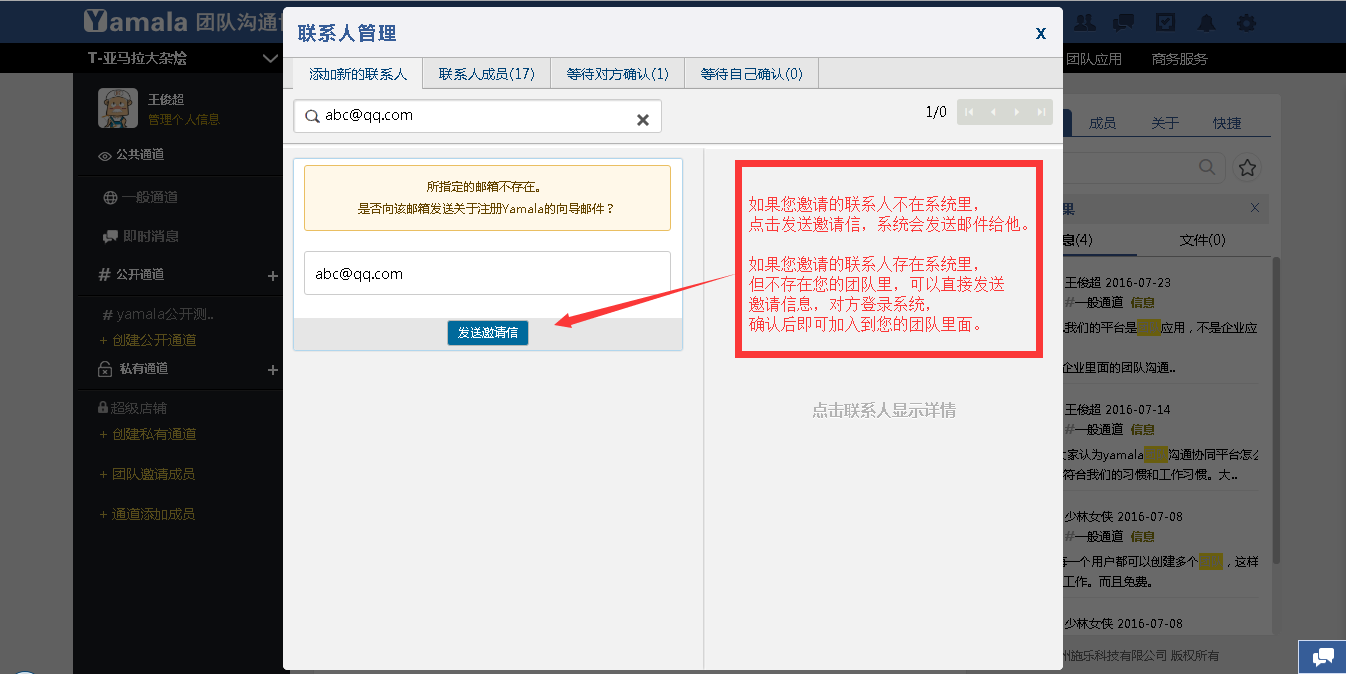This screenshot has height=674, width=1346.
Task: Open the messages chat bubble icon
Action: 1124,22
